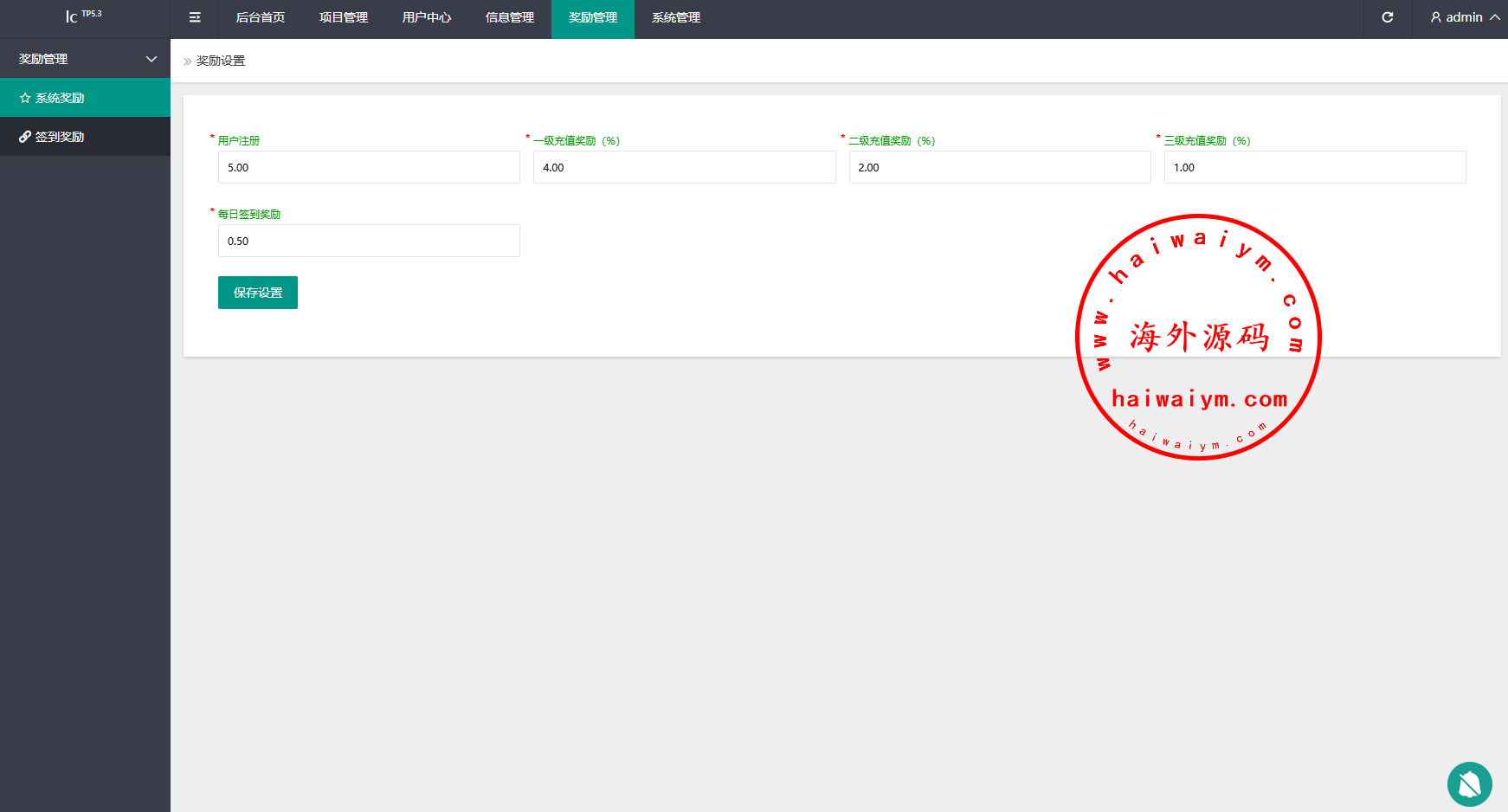Edit the 每日签到奖励 value field
This screenshot has width=1508, height=812.
pos(369,241)
